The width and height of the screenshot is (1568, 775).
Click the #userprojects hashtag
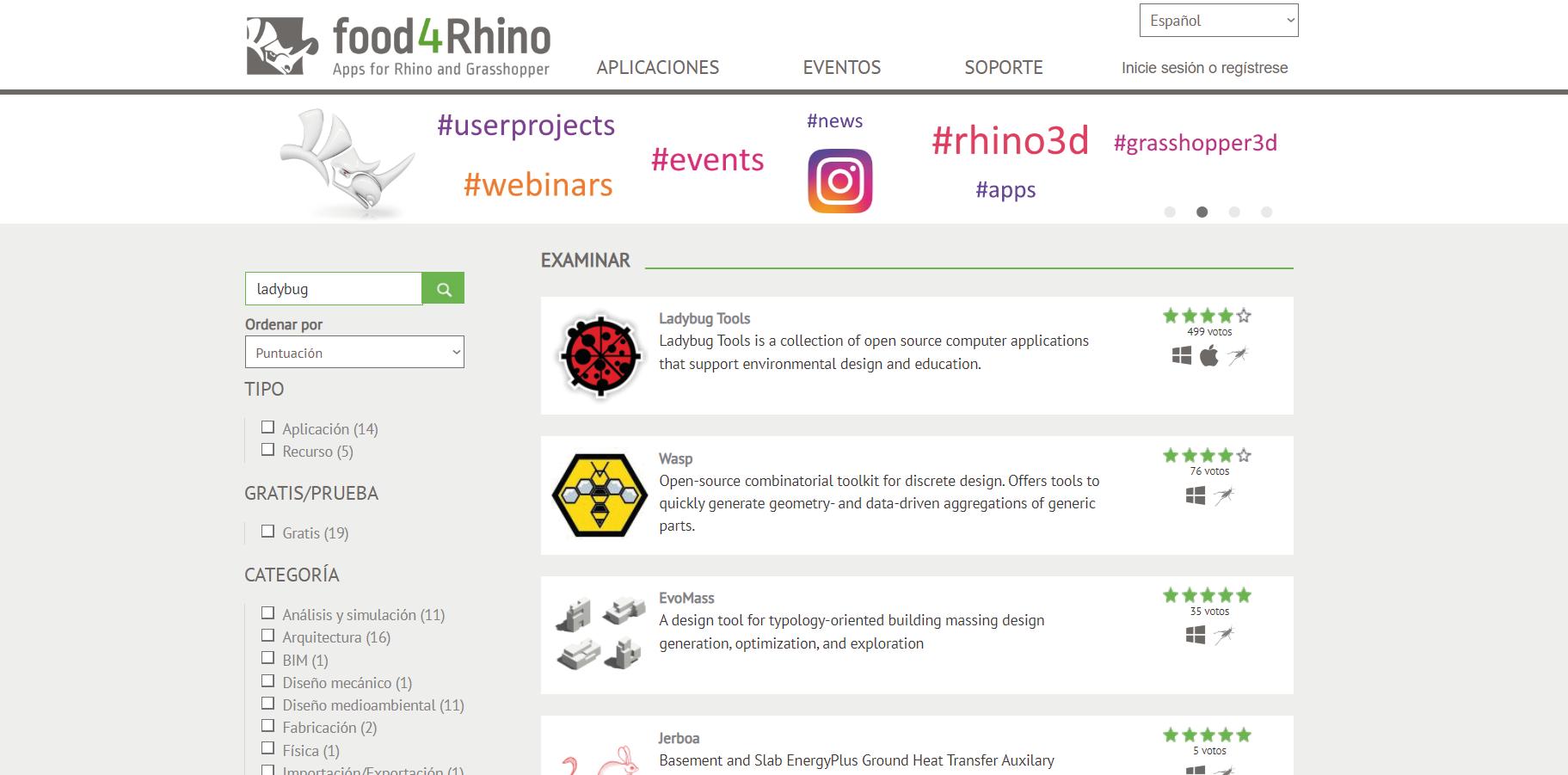526,126
